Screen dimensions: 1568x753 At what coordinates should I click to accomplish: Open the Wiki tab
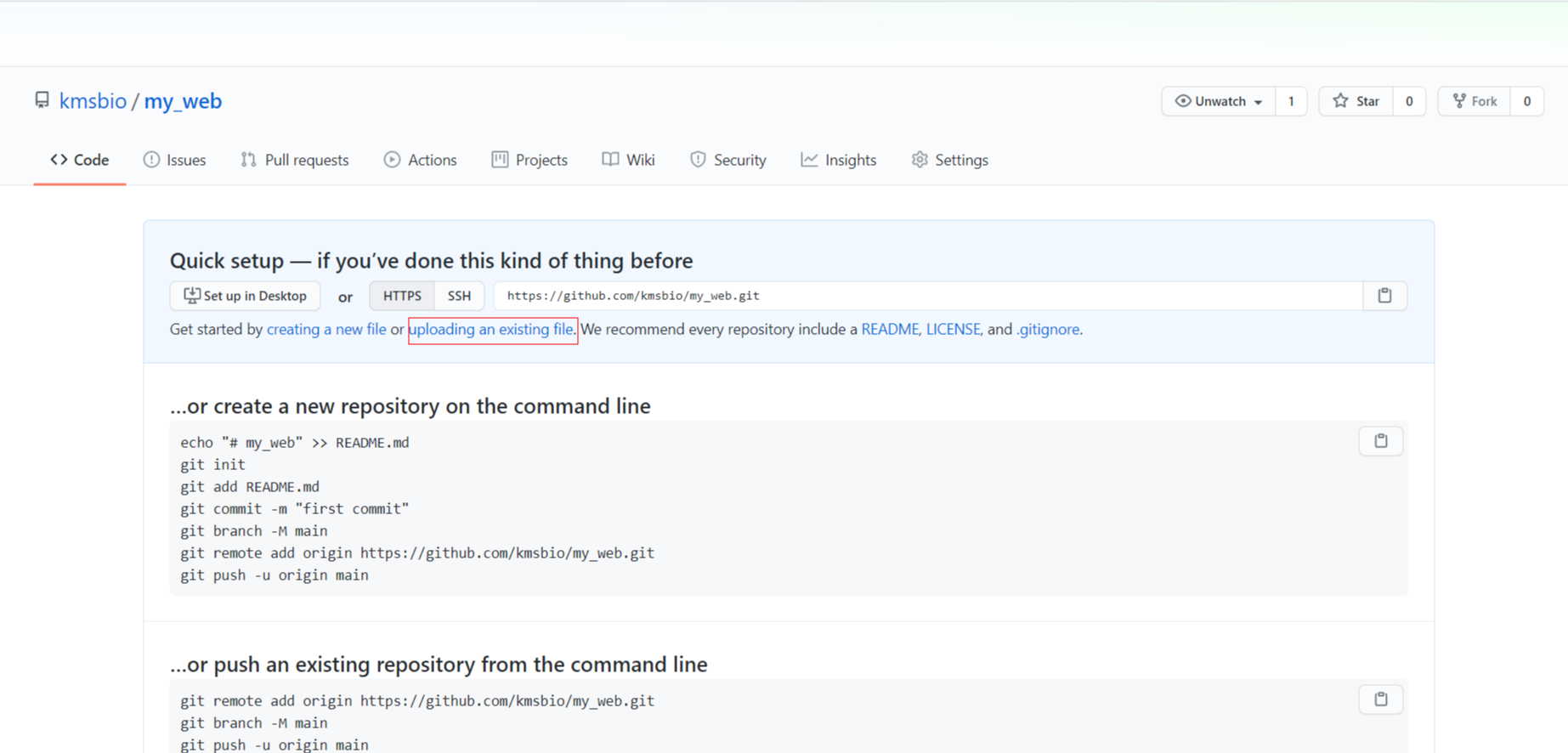point(628,160)
